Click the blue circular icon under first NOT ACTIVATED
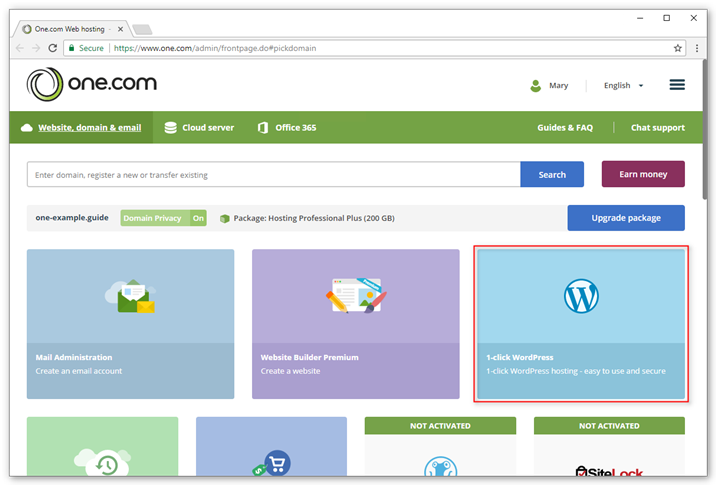Viewport: 716px width, 485px height. (440, 467)
